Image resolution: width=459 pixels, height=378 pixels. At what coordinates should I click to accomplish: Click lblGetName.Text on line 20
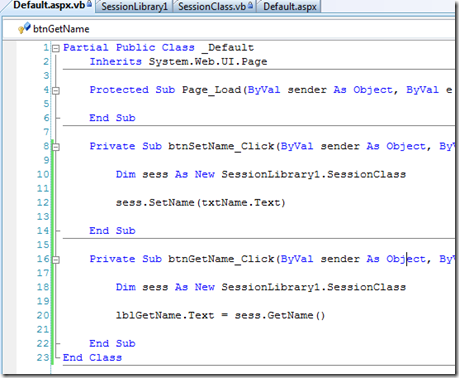[x=165, y=315]
